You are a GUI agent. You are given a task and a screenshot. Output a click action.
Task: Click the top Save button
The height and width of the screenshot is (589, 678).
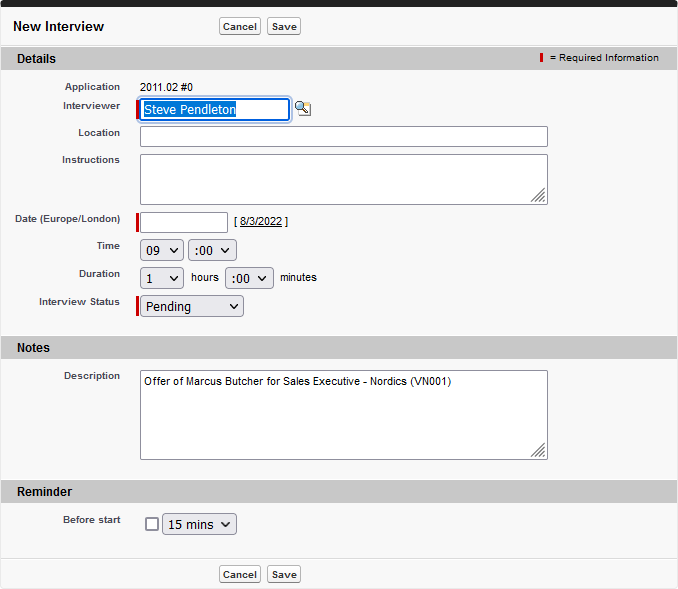click(284, 27)
